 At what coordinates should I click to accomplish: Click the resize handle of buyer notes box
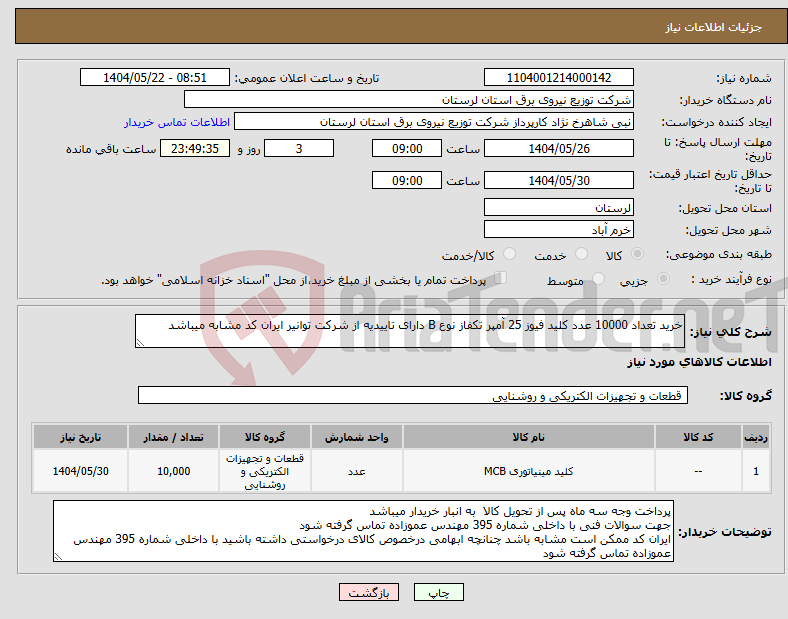[x=58, y=557]
